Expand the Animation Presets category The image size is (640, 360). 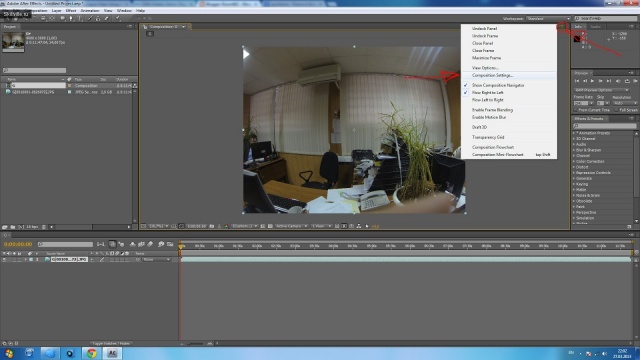pyautogui.click(x=574, y=133)
